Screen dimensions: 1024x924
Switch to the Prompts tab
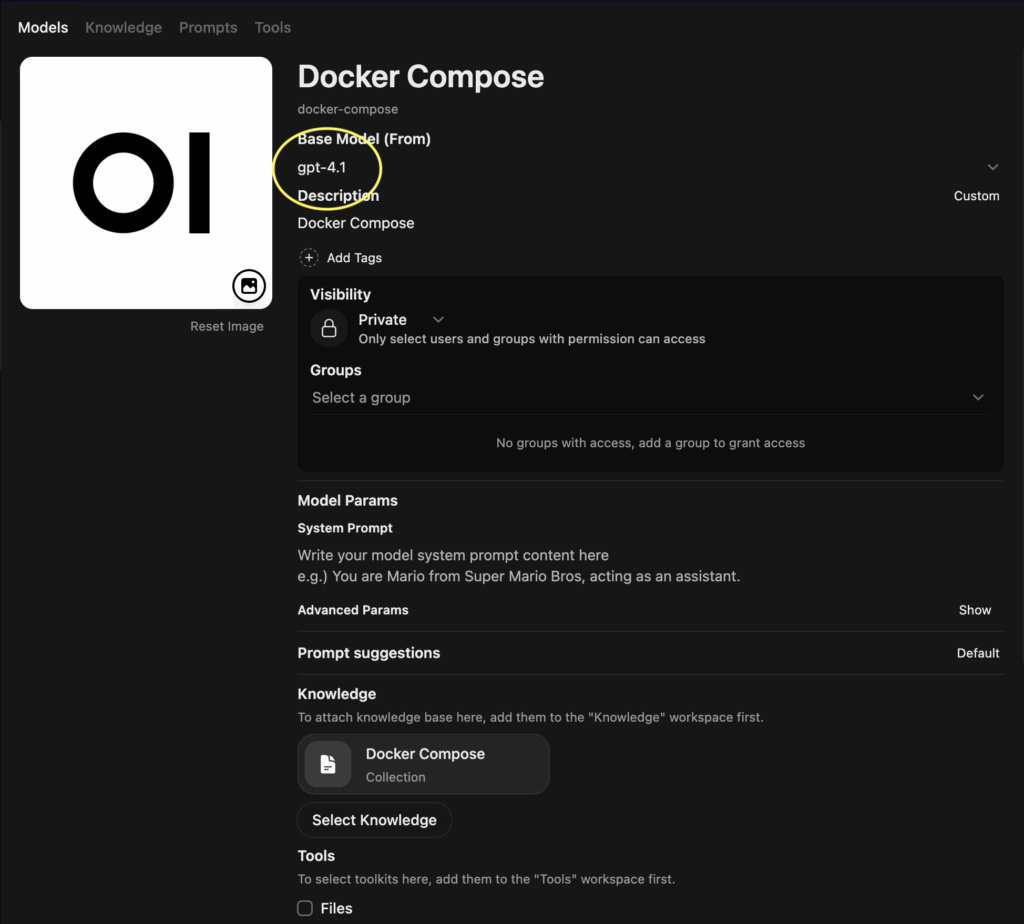(x=208, y=27)
